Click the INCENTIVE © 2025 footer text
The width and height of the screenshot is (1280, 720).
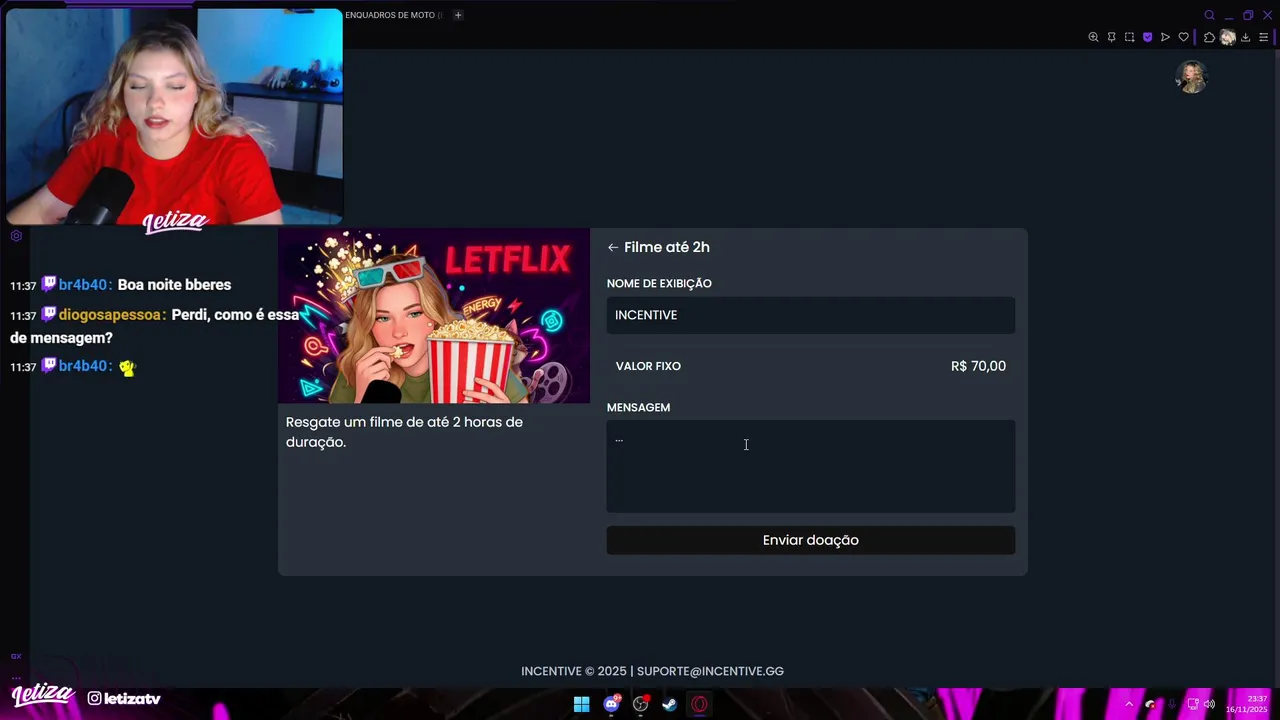574,671
